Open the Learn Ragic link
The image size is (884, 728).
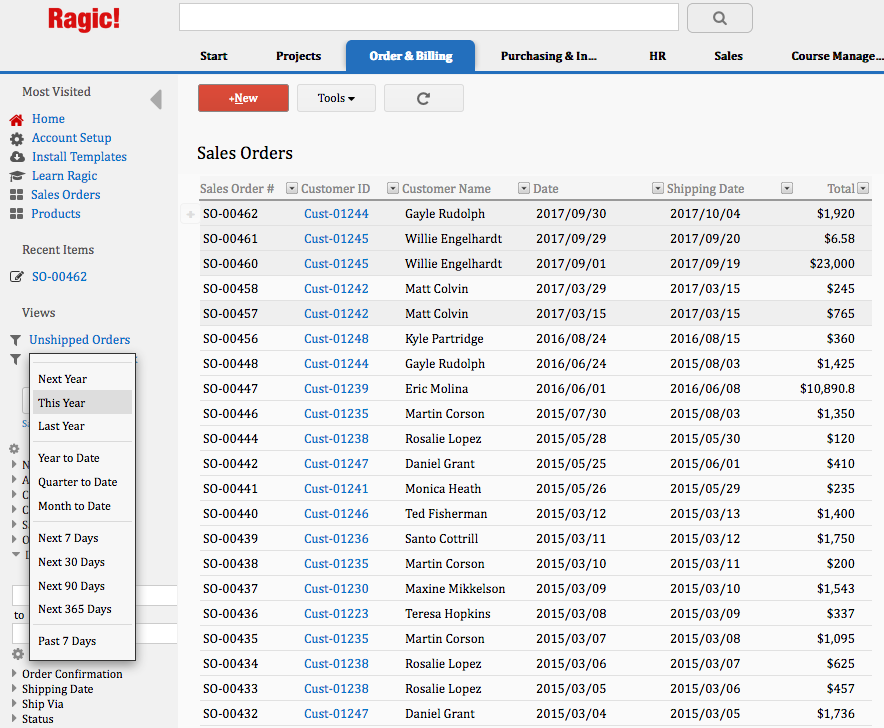pyautogui.click(x=64, y=176)
